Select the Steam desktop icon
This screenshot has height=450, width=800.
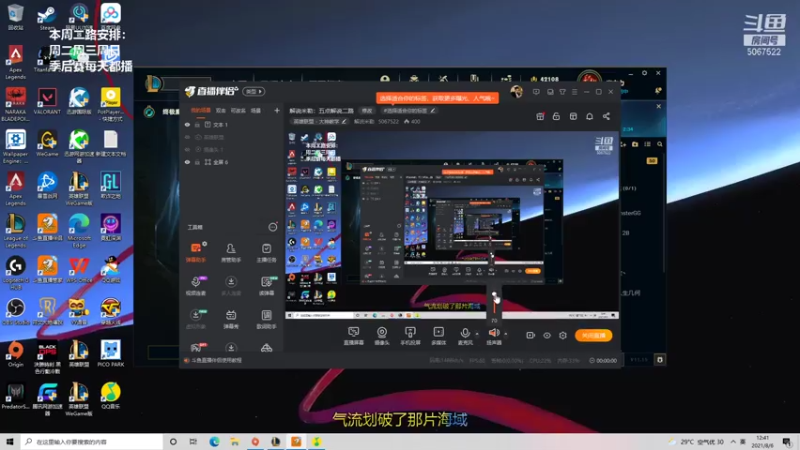coord(47,16)
